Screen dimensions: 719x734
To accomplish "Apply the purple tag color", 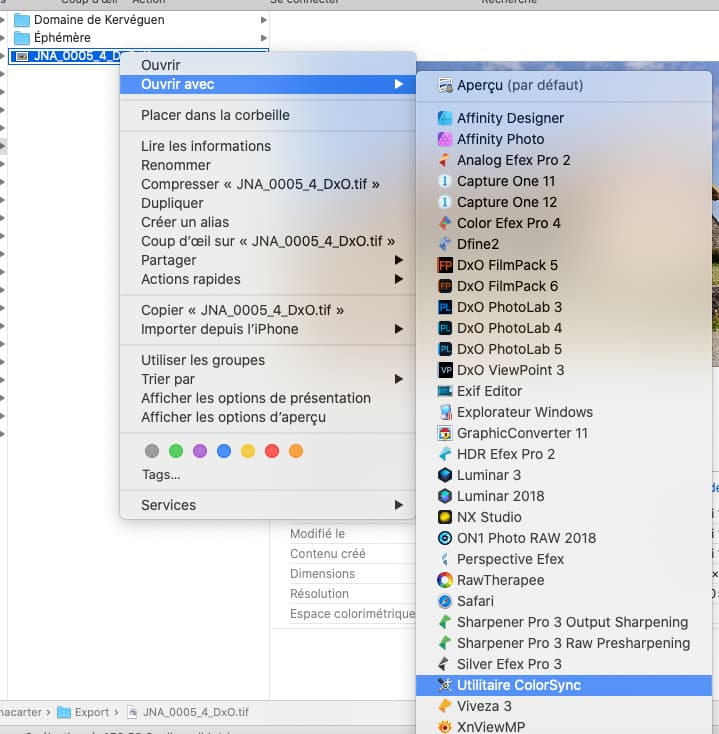I will pos(200,451).
